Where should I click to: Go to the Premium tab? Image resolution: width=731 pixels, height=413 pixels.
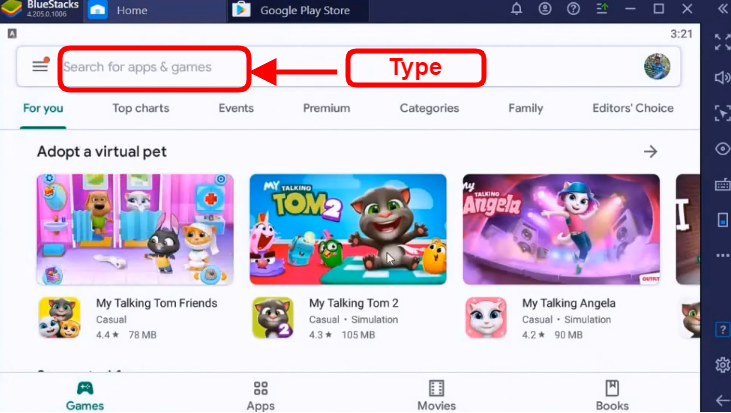coord(326,108)
